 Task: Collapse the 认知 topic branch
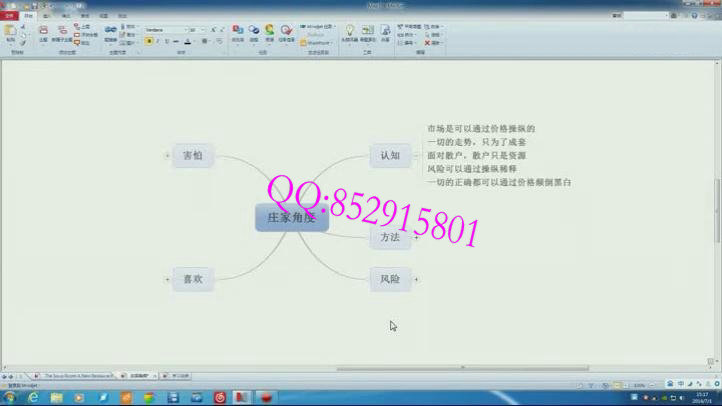point(414,155)
